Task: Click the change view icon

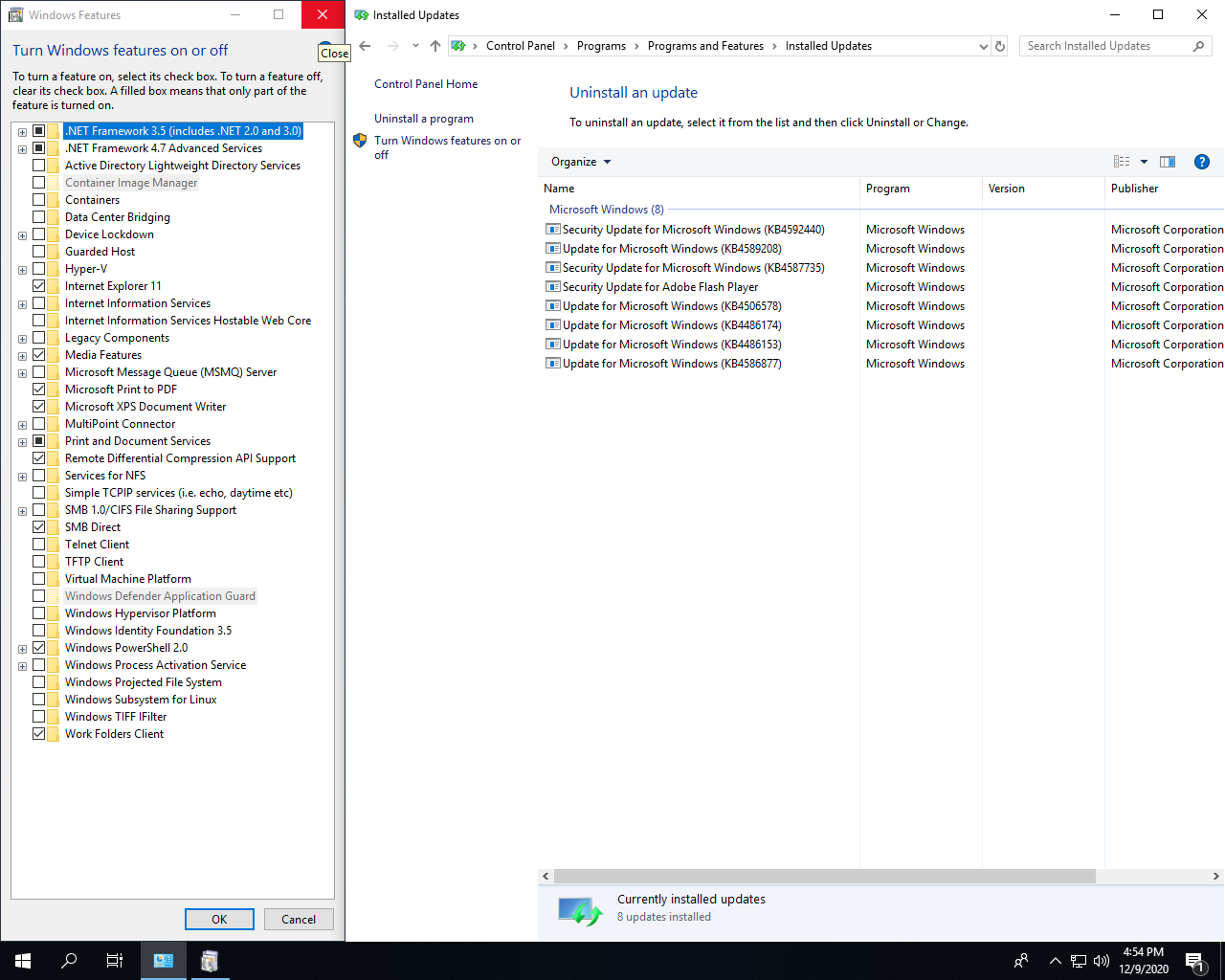Action: (x=1122, y=162)
